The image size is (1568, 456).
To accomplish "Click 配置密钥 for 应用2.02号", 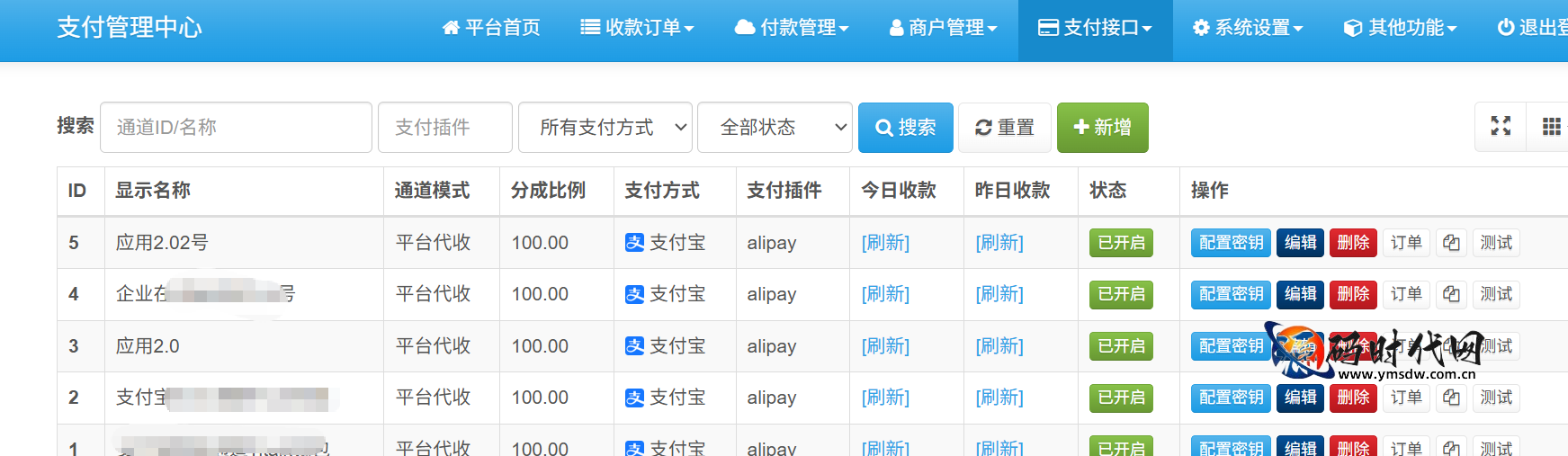I will click(x=1231, y=243).
